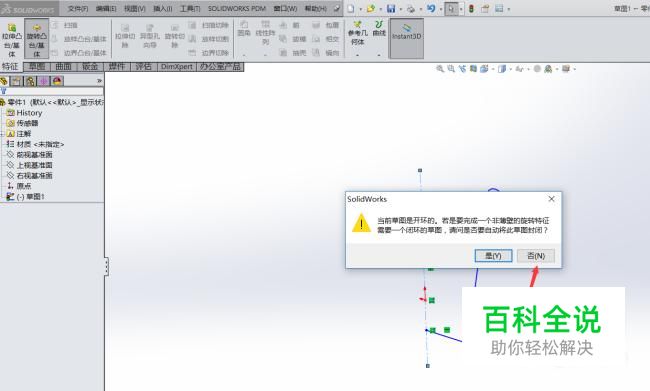
Task: Click the Open file icon
Action: (x=370, y=8)
